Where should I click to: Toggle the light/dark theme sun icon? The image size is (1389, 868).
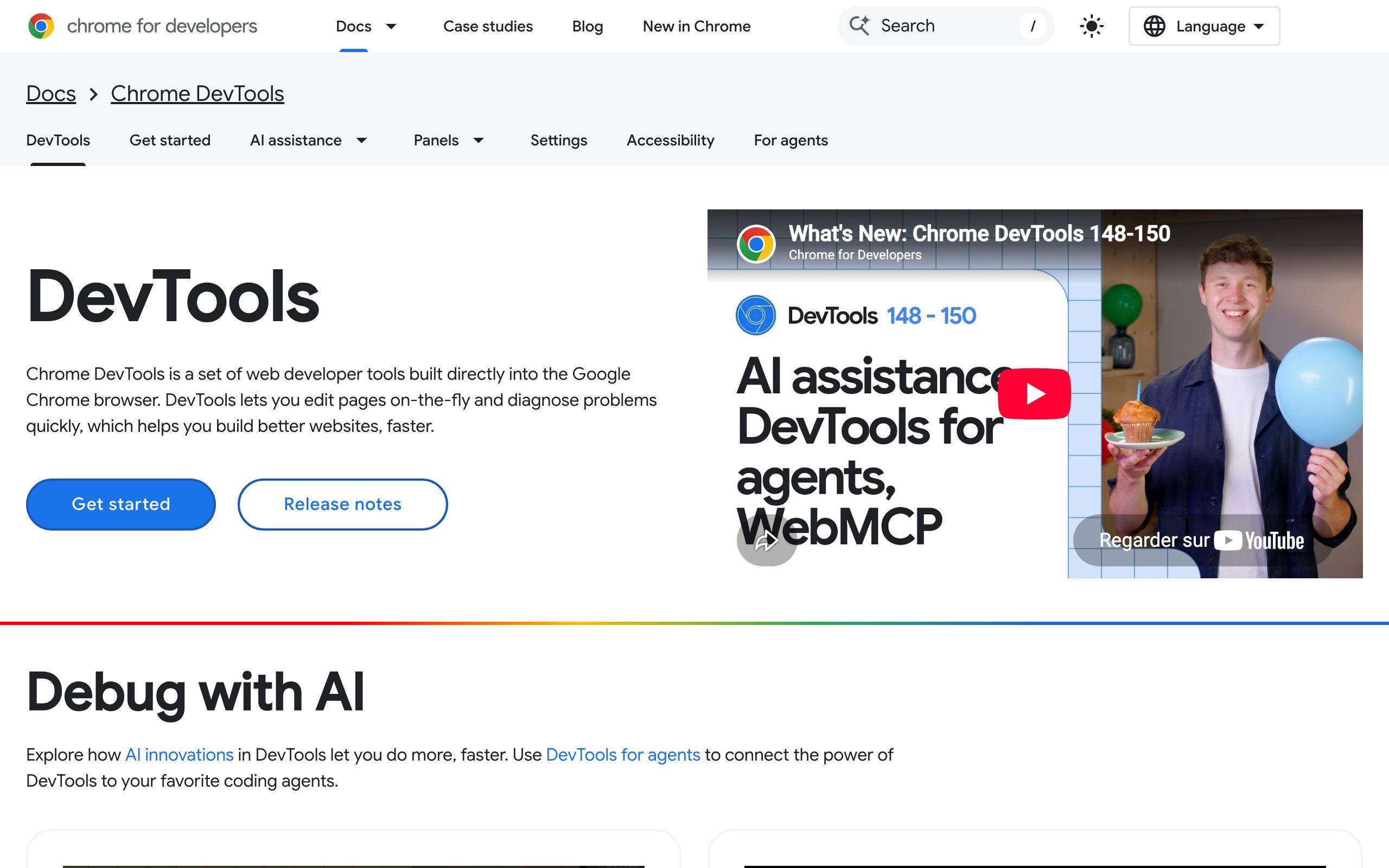(x=1091, y=26)
